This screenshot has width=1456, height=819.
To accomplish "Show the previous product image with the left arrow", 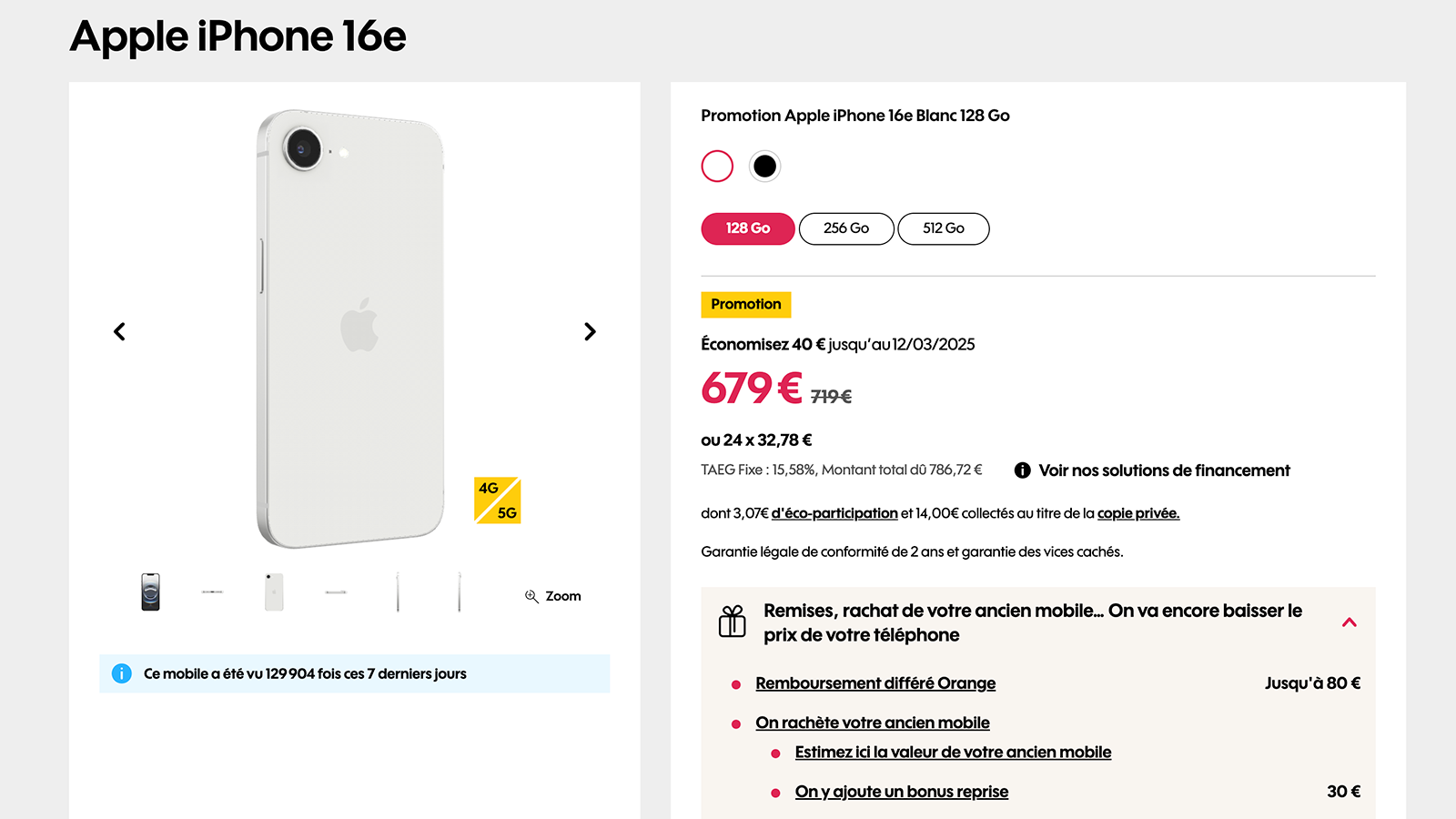I will point(119,331).
